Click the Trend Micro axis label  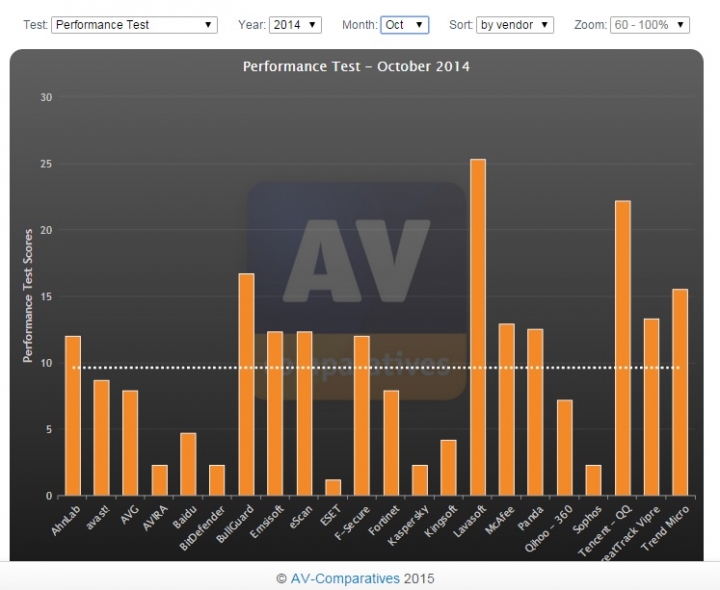(x=665, y=528)
